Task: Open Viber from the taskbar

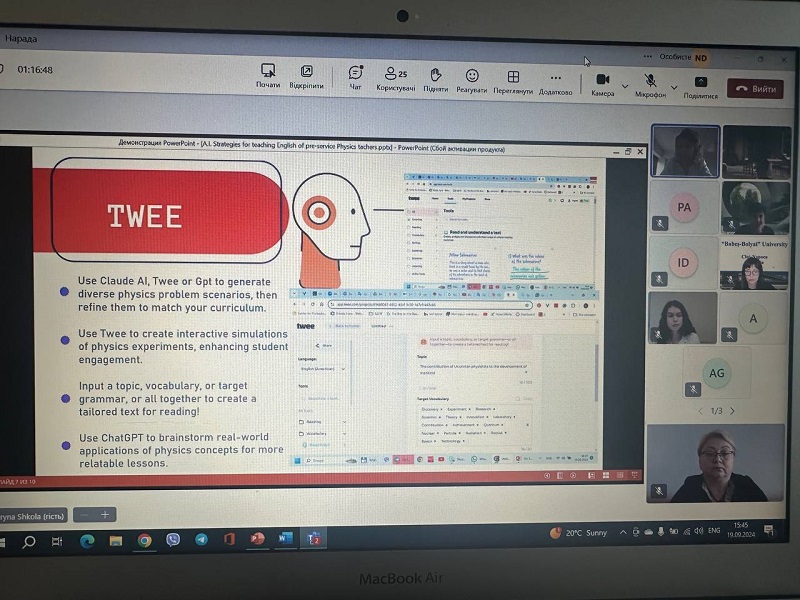Action: [x=173, y=540]
